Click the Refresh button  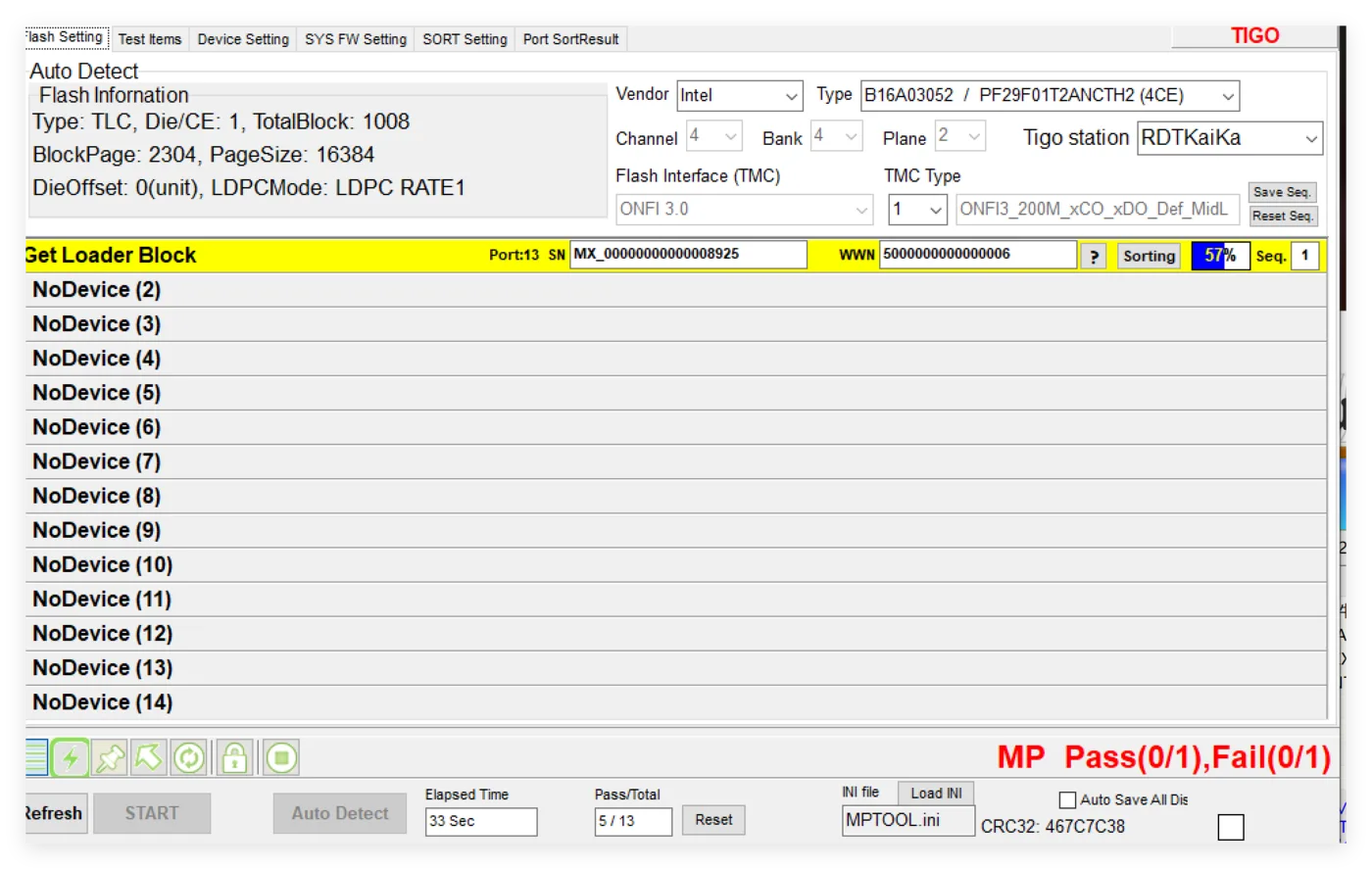click(55, 813)
